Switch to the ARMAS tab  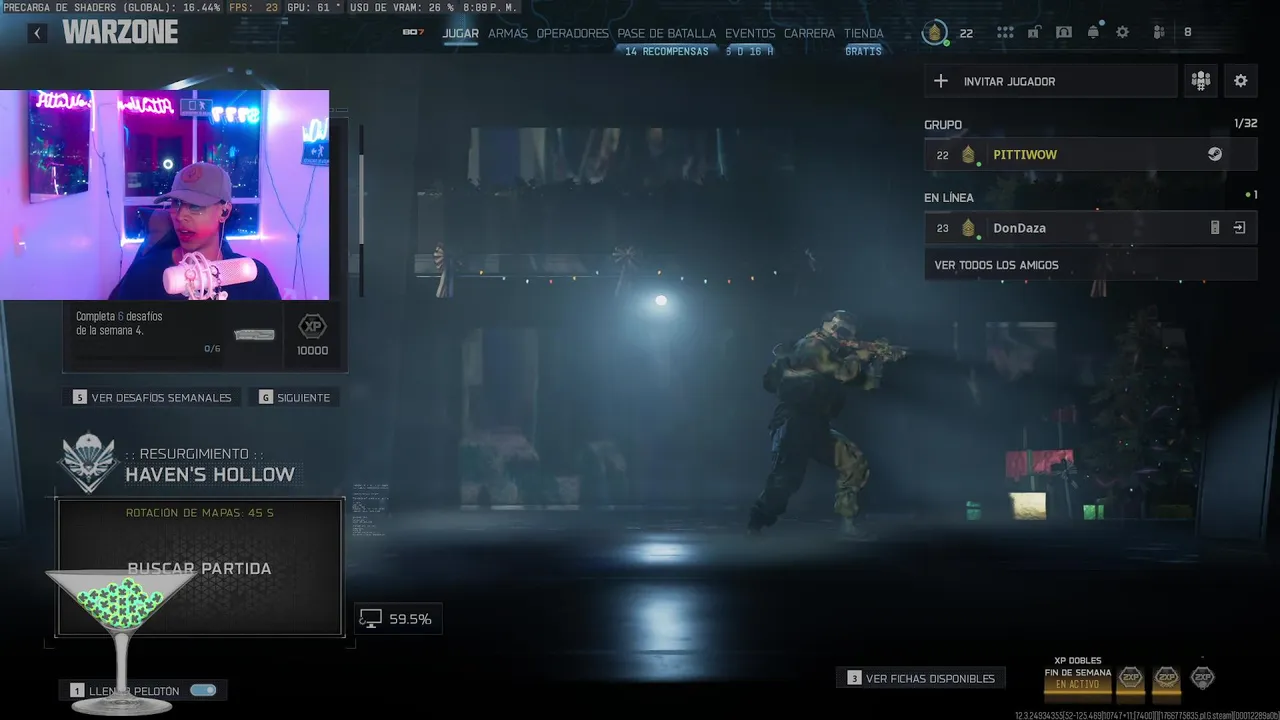click(508, 33)
